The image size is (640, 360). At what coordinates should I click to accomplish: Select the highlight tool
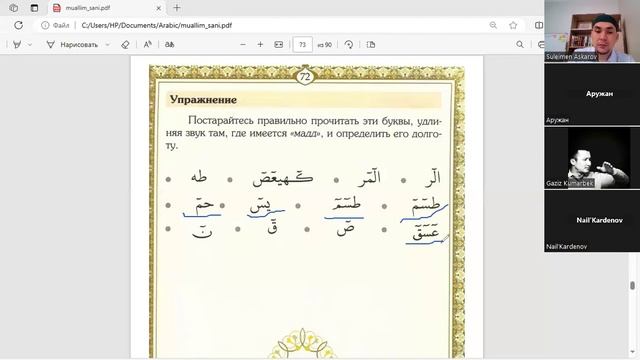point(17,44)
